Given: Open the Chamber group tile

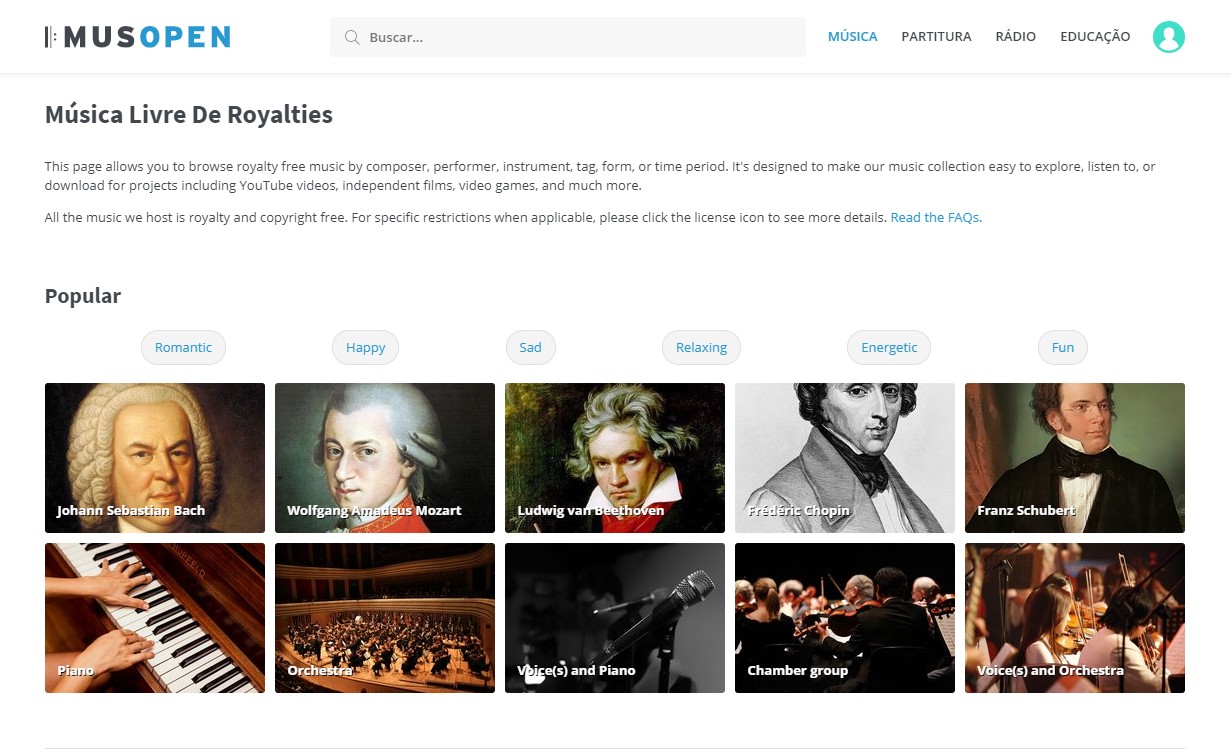Looking at the screenshot, I should pos(845,618).
